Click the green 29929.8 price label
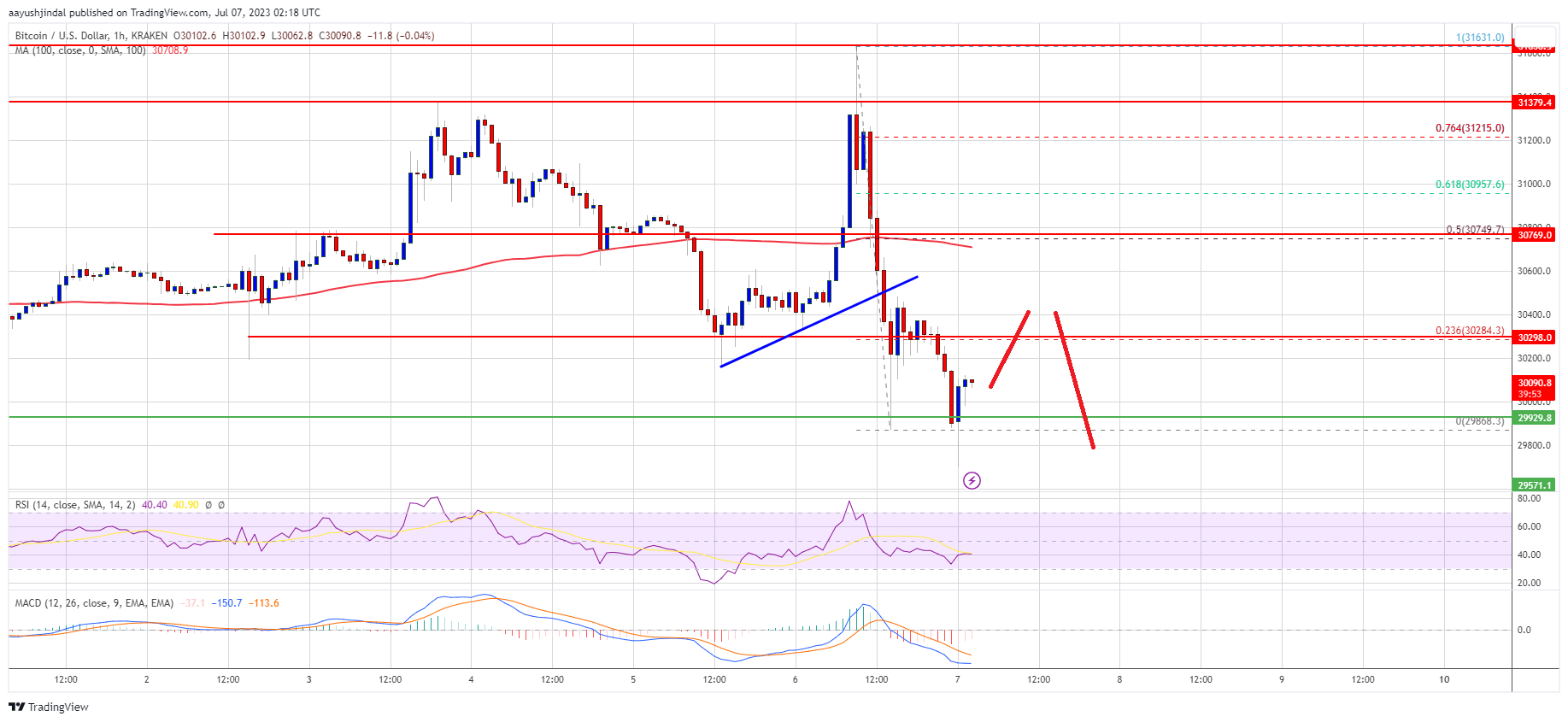The width and height of the screenshot is (1568, 722). 1534,418
